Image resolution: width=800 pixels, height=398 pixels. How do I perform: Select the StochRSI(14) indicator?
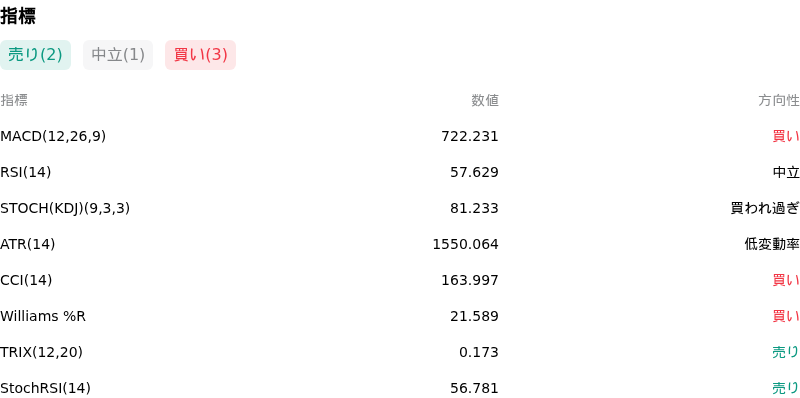pyautogui.click(x=45, y=388)
